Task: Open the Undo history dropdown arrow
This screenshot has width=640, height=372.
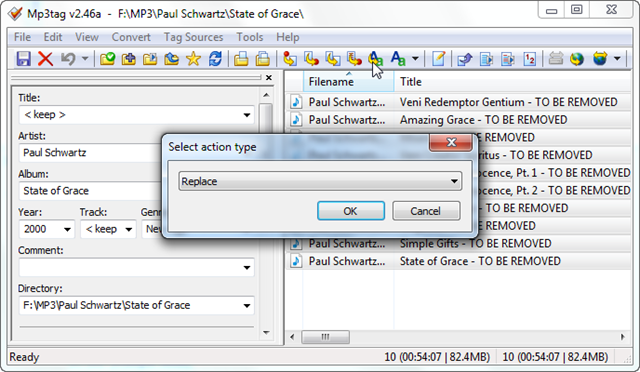Action: 85,59
